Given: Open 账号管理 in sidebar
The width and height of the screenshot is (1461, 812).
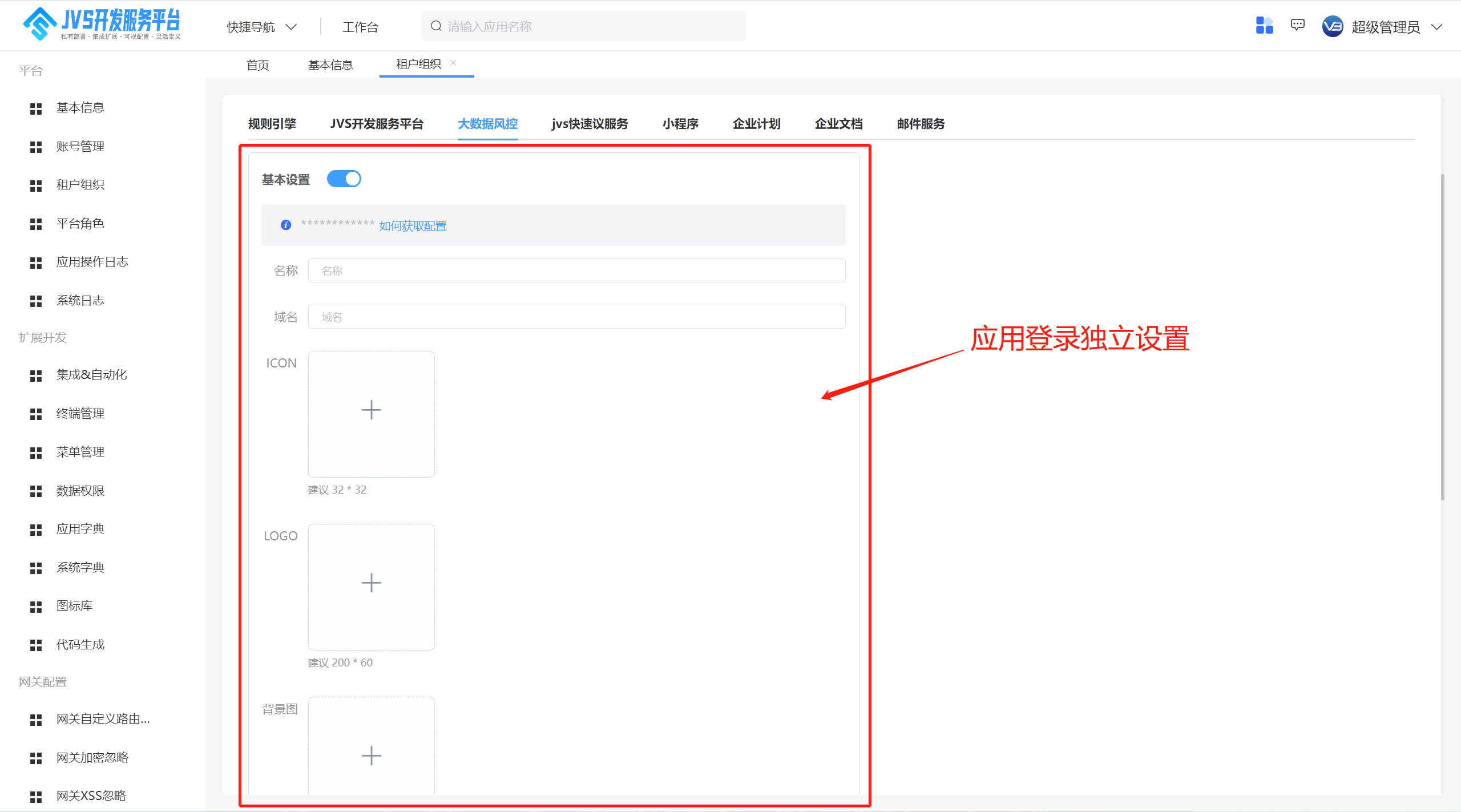Looking at the screenshot, I should click(80, 147).
